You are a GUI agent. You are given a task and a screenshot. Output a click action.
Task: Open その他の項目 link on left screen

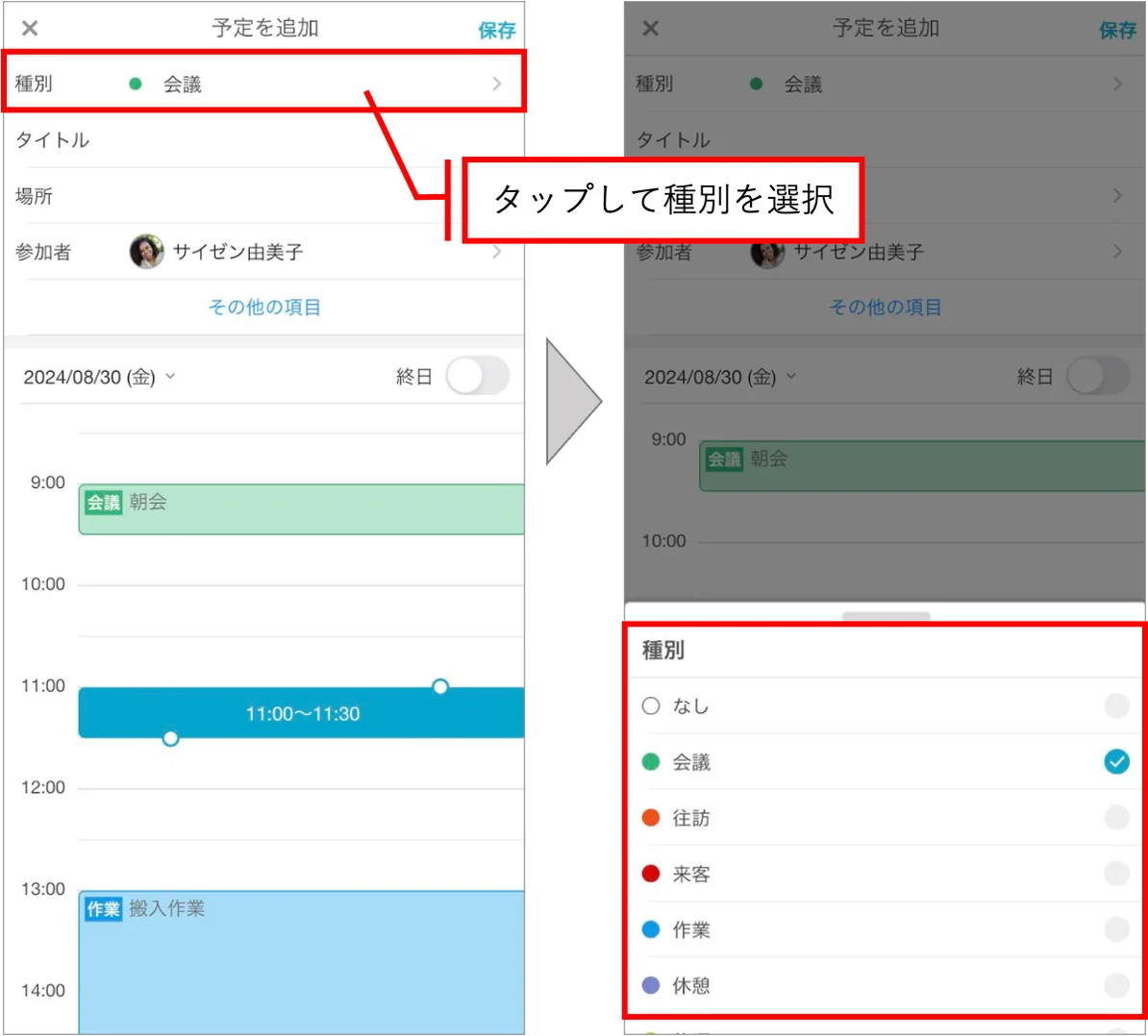(264, 307)
